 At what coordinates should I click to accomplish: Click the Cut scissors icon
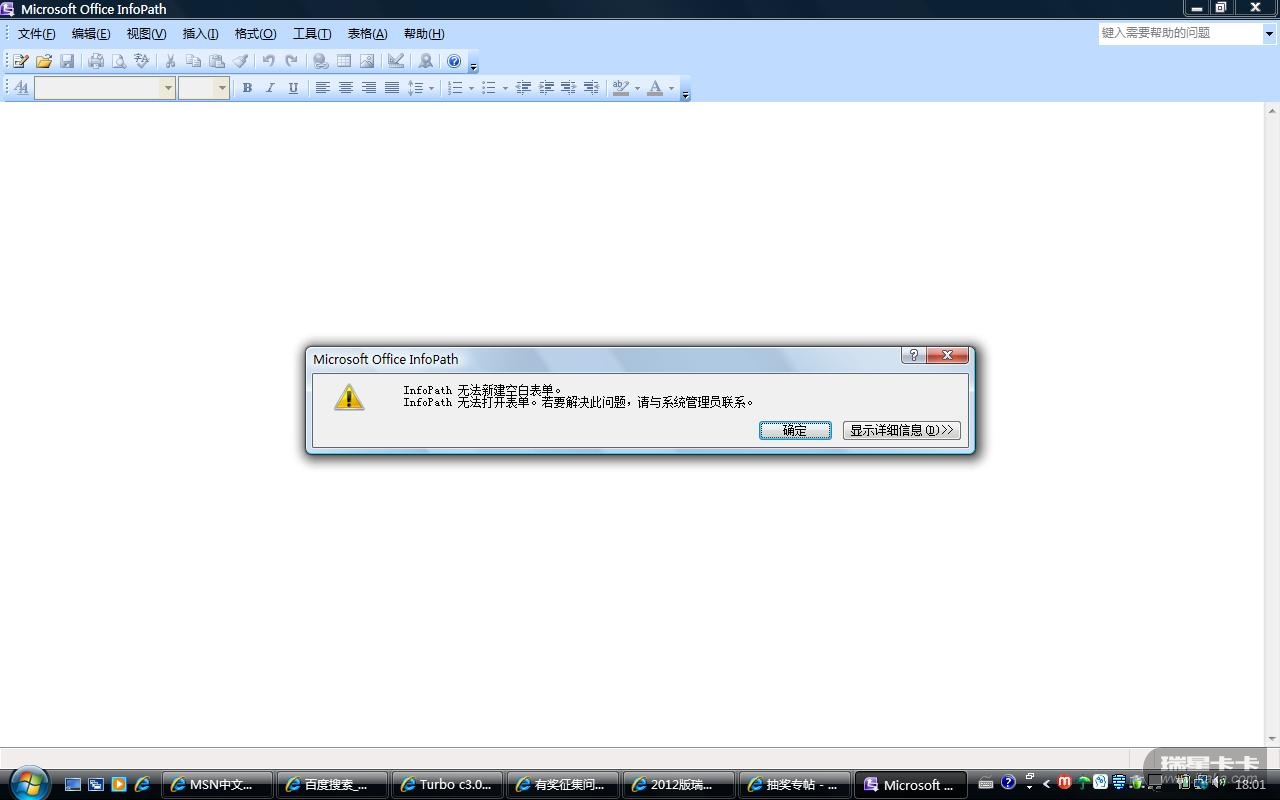click(170, 61)
